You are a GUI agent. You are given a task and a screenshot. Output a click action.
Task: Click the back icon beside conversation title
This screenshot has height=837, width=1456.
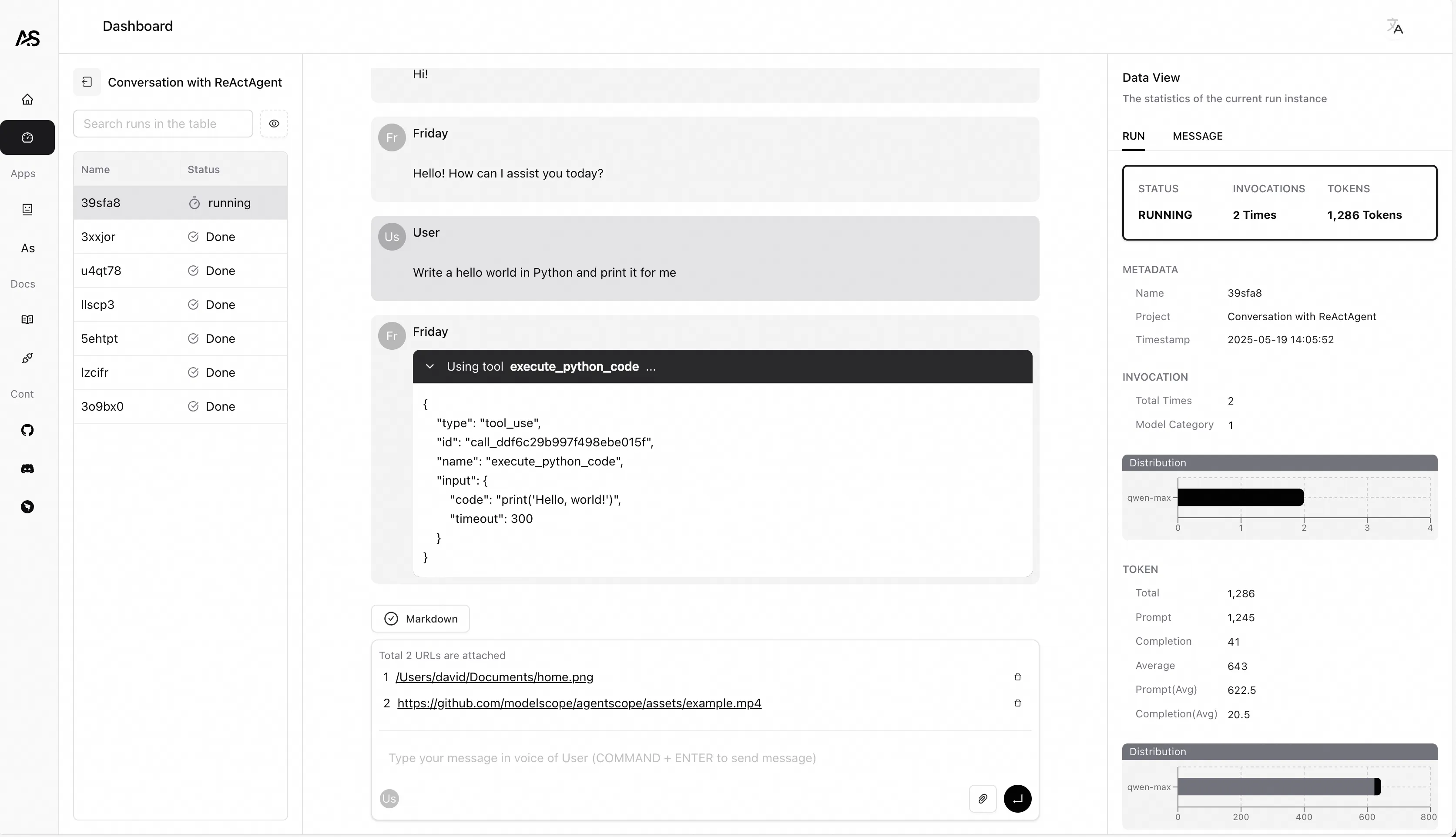(x=87, y=82)
